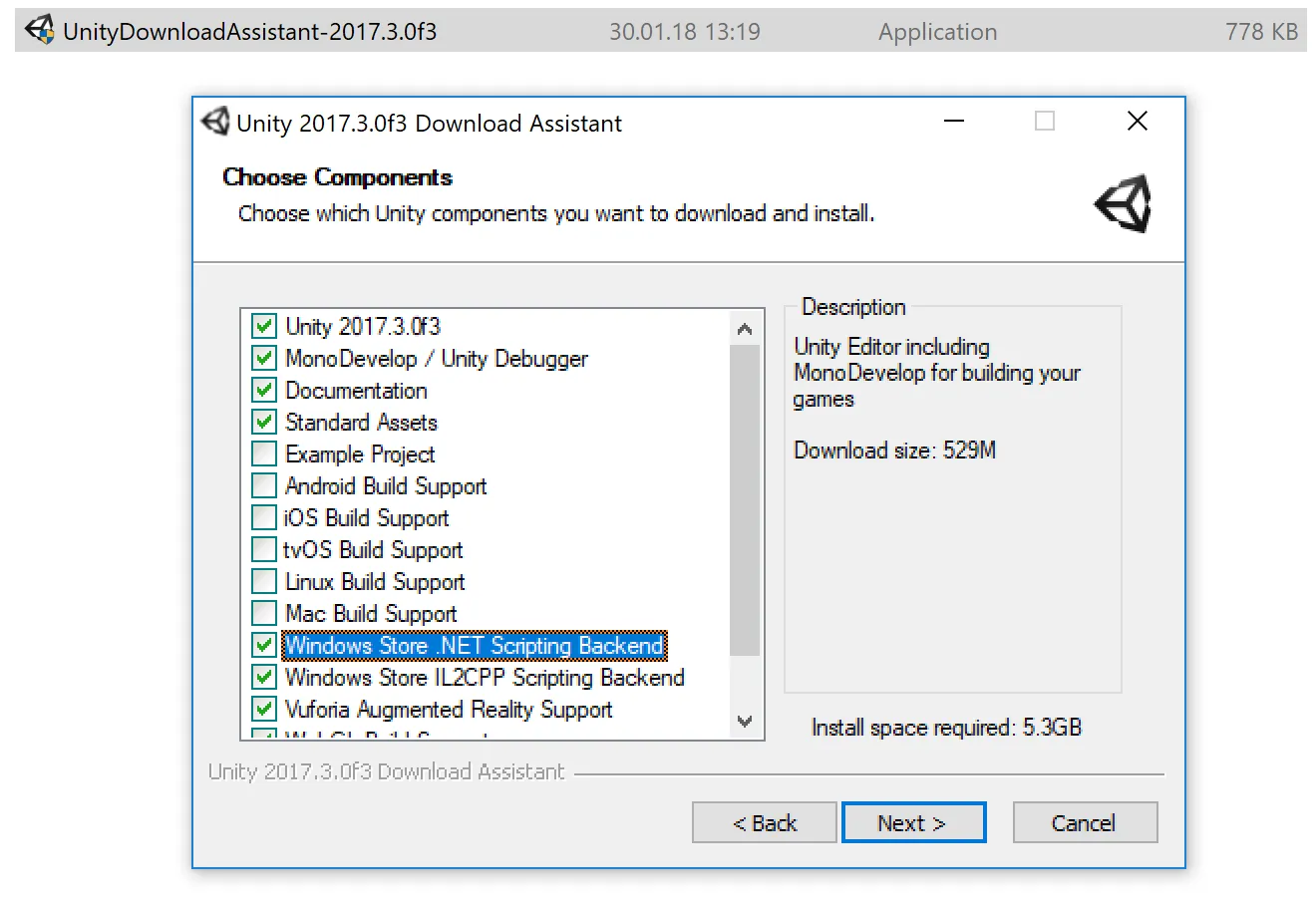The width and height of the screenshot is (1316, 907).
Task: Click the component list scrollbar thumb
Action: tap(745, 500)
